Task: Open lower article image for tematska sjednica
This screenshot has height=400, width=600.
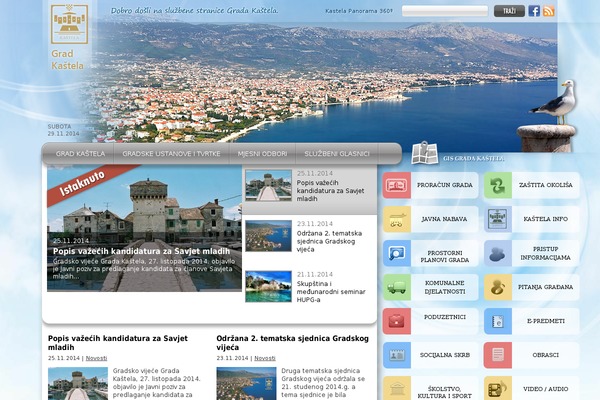Action: pyautogui.click(x=246, y=384)
